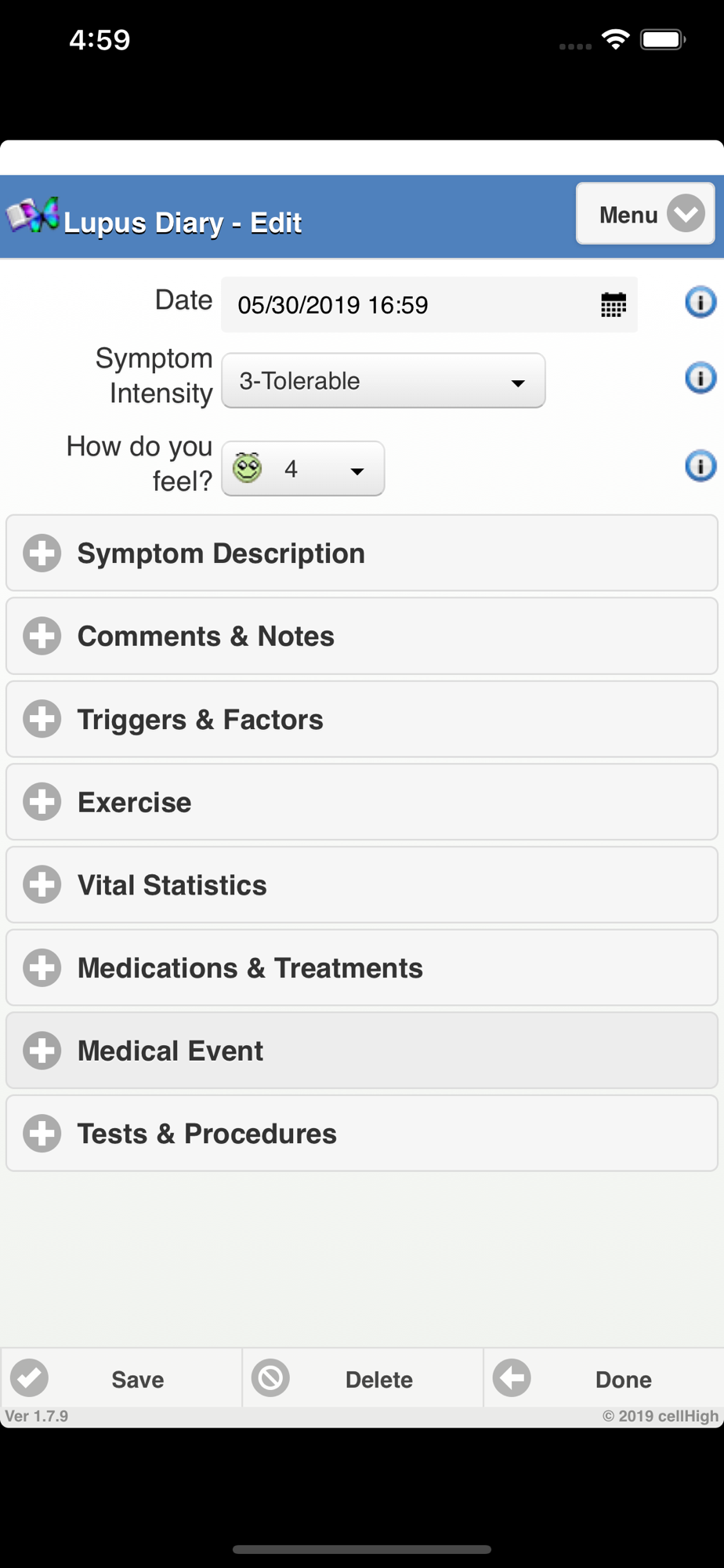Tap the info icon beside How do you feel
The width and height of the screenshot is (724, 1568).
pyautogui.click(x=700, y=466)
